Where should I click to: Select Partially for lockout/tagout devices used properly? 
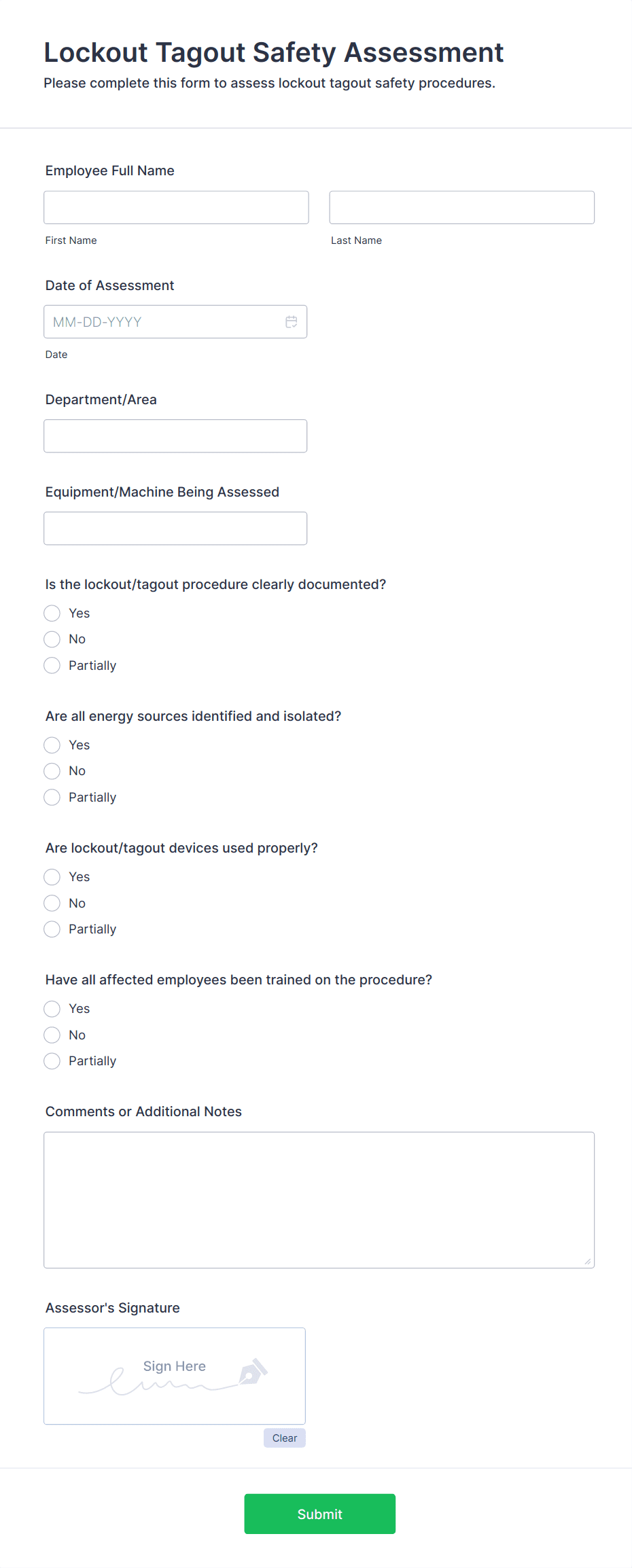(x=52, y=929)
